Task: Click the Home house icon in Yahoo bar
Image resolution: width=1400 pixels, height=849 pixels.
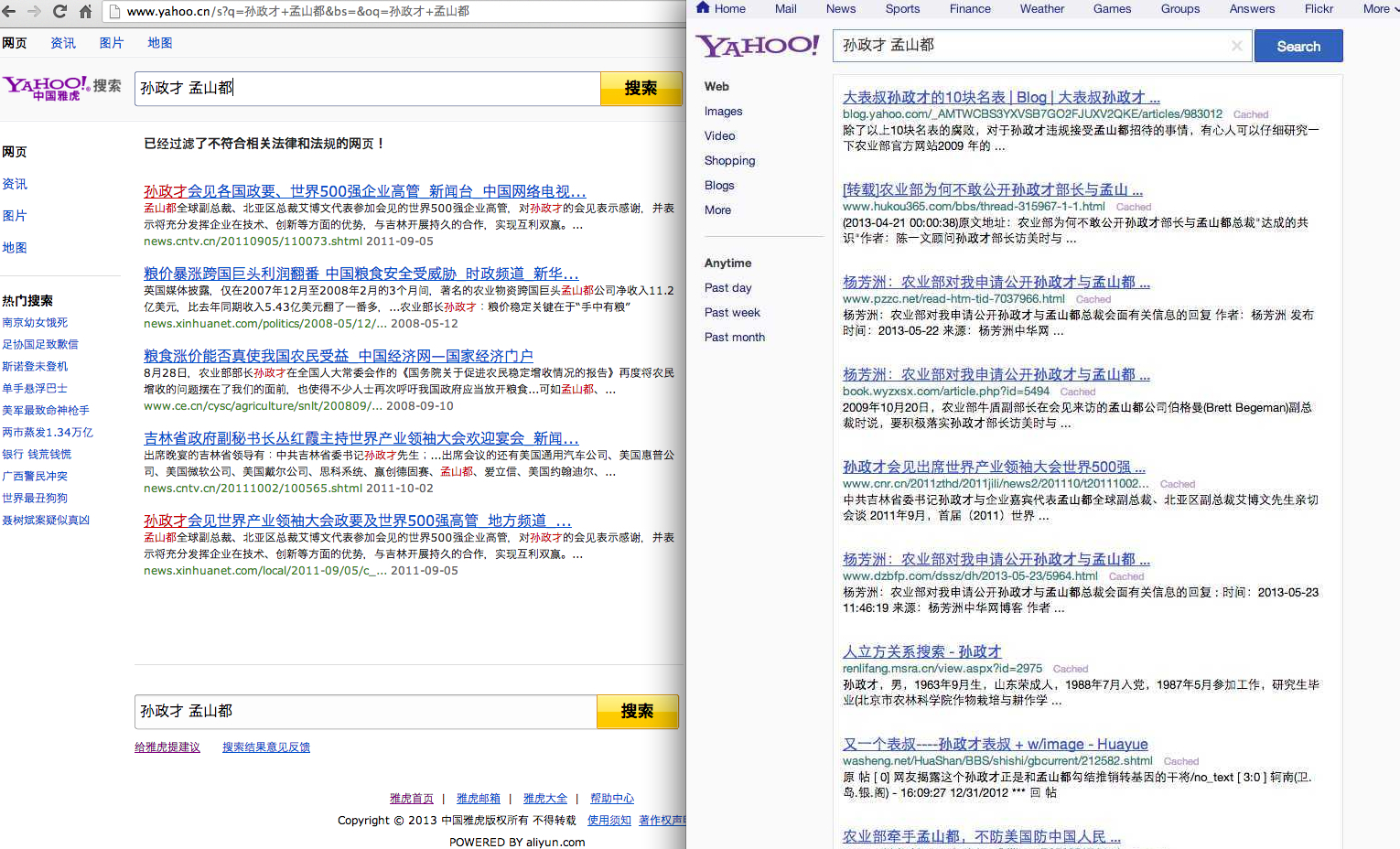Action: 703,7
